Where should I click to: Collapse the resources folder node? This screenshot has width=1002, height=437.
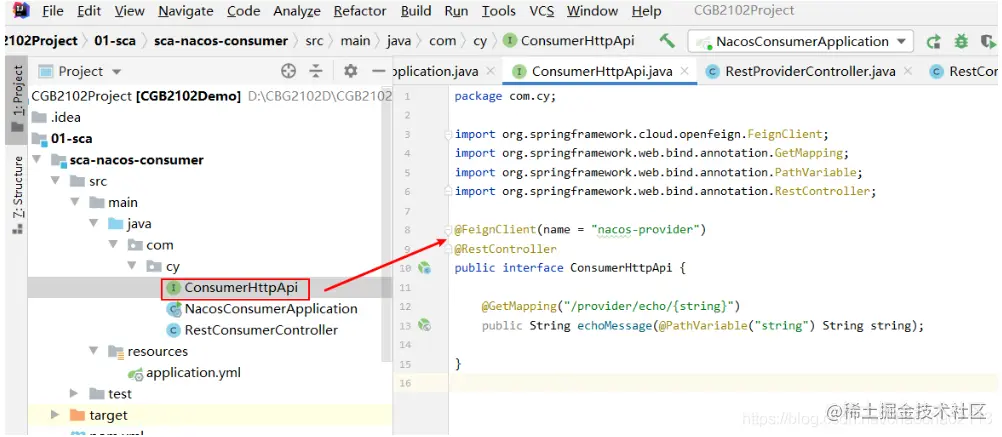point(94,351)
